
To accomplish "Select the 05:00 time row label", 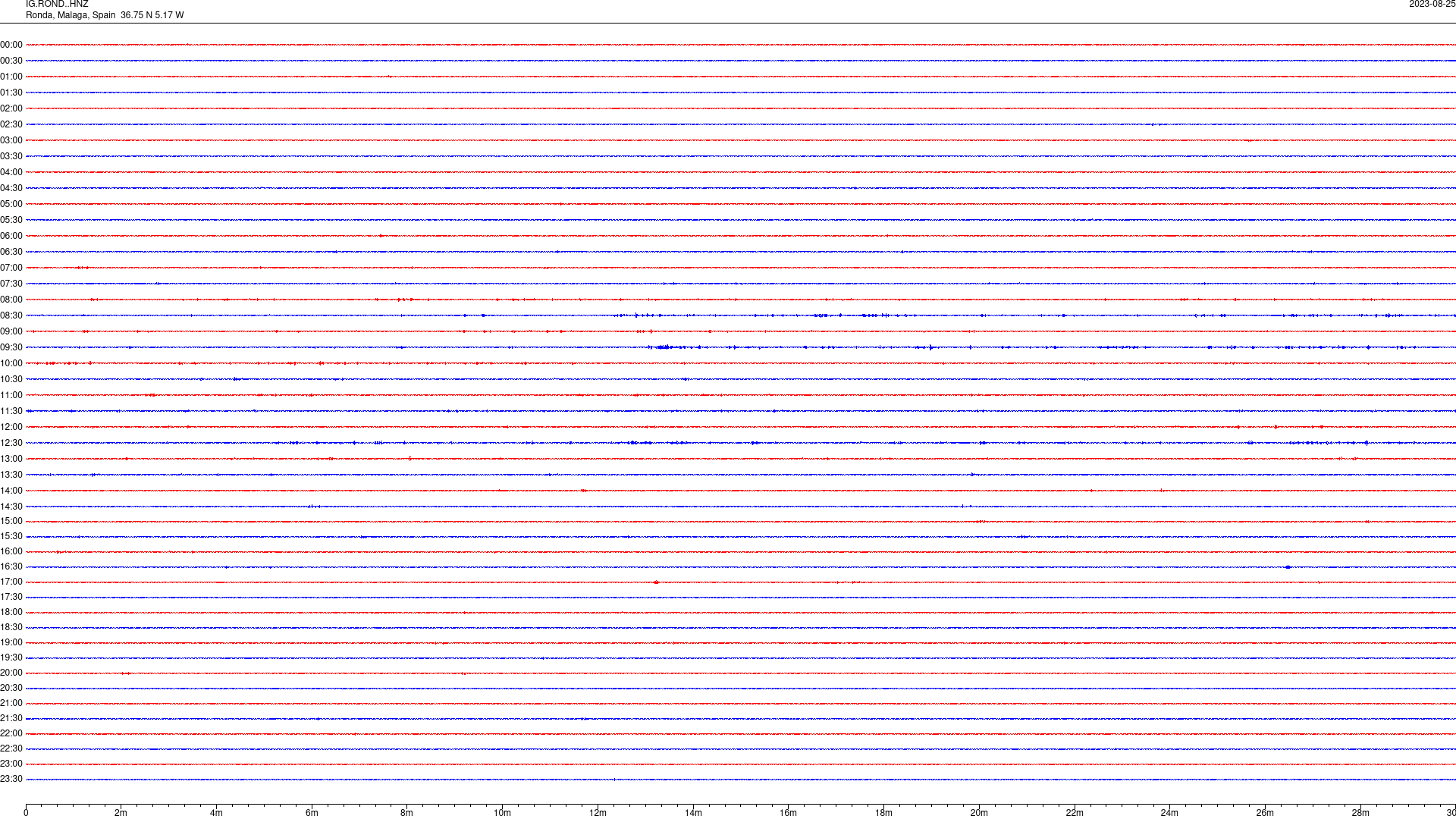I will click(11, 204).
